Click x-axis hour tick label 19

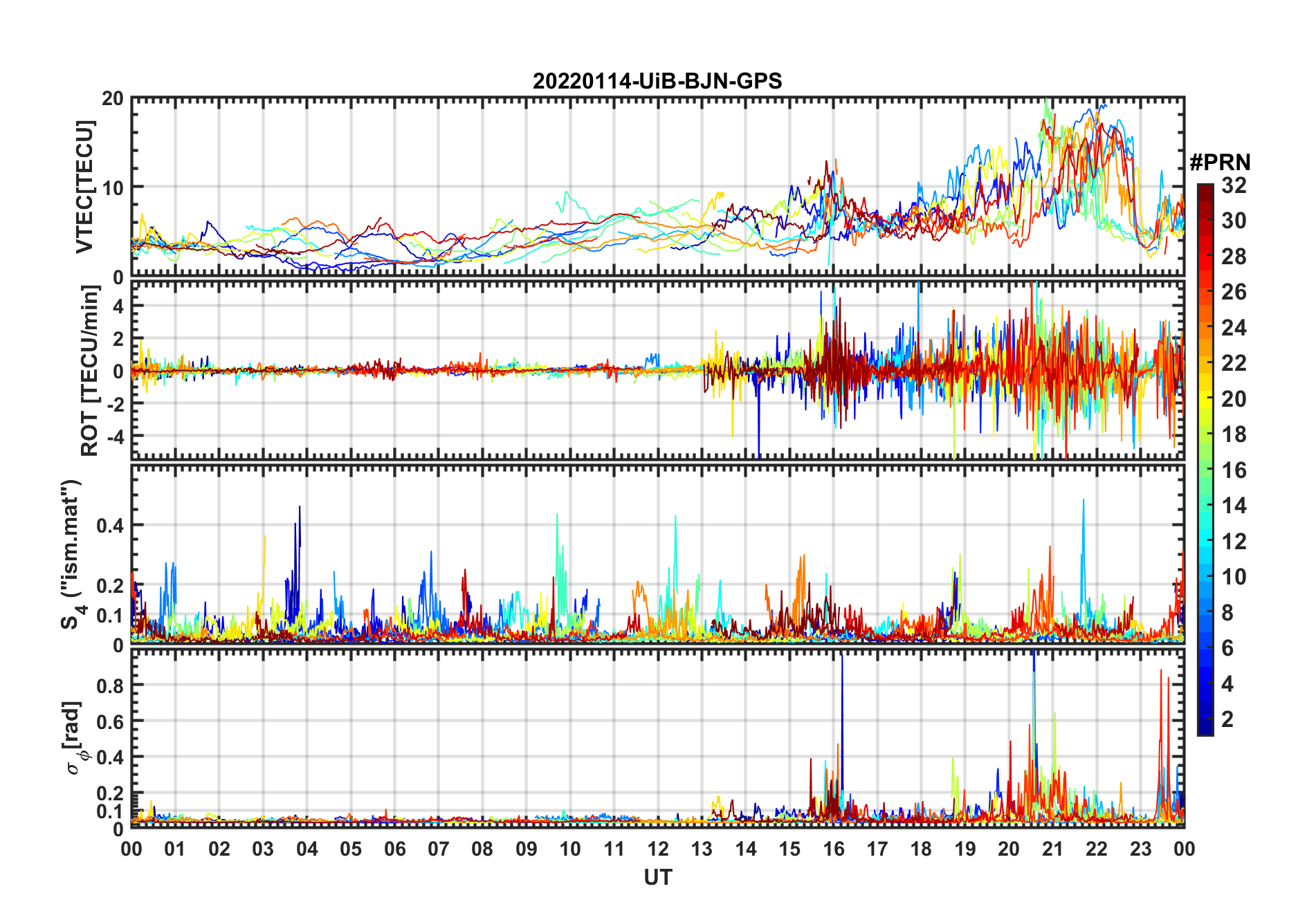click(965, 849)
